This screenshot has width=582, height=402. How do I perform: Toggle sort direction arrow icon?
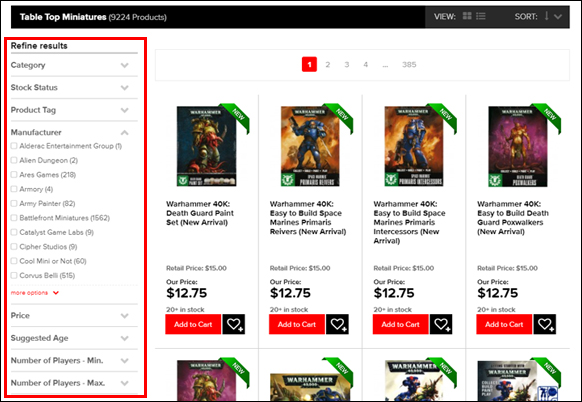(546, 16)
